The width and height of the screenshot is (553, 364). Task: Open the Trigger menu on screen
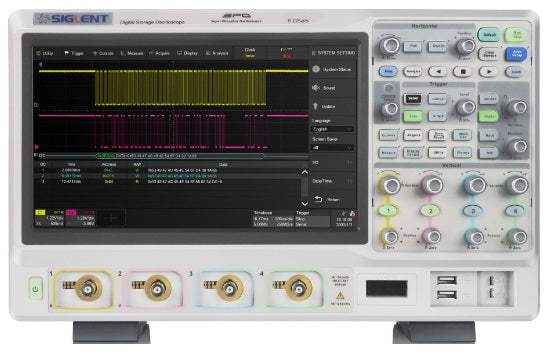74,53
